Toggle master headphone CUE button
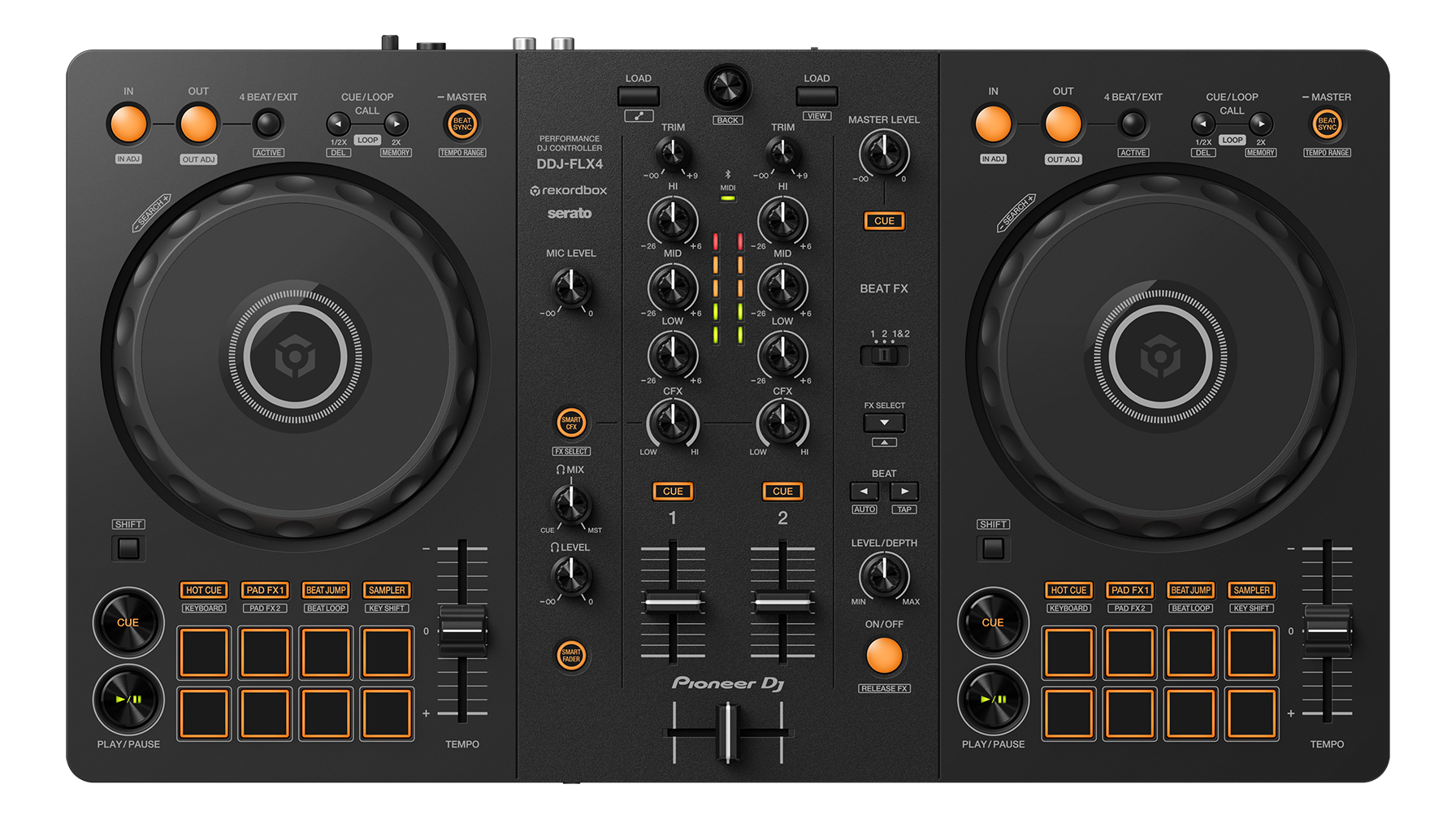Image resolution: width=1456 pixels, height=819 pixels. click(884, 221)
